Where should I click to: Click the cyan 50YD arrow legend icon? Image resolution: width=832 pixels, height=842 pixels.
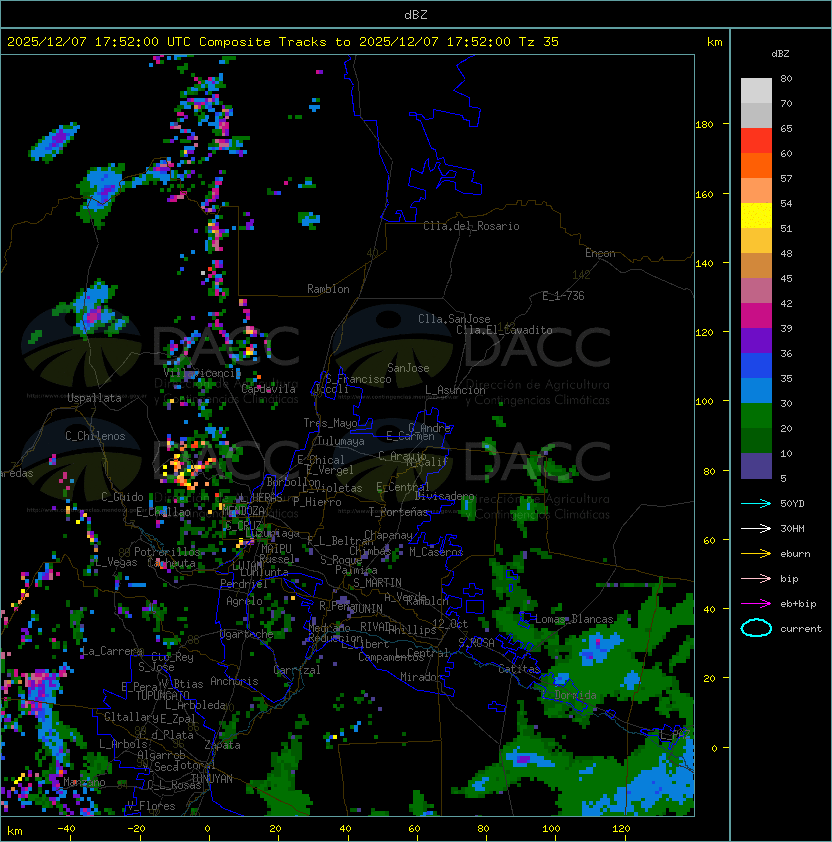pos(756,503)
